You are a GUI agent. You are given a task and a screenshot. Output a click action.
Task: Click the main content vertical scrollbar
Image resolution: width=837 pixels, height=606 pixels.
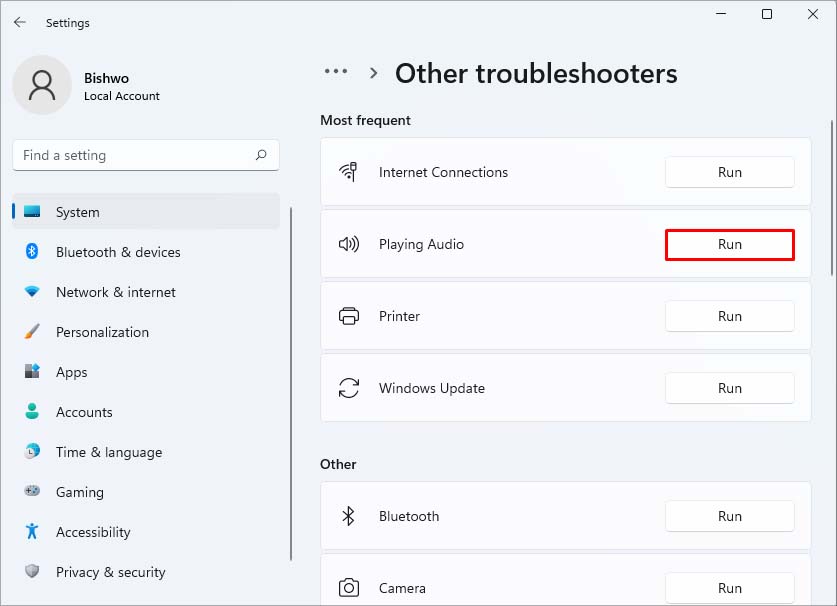pyautogui.click(x=832, y=198)
